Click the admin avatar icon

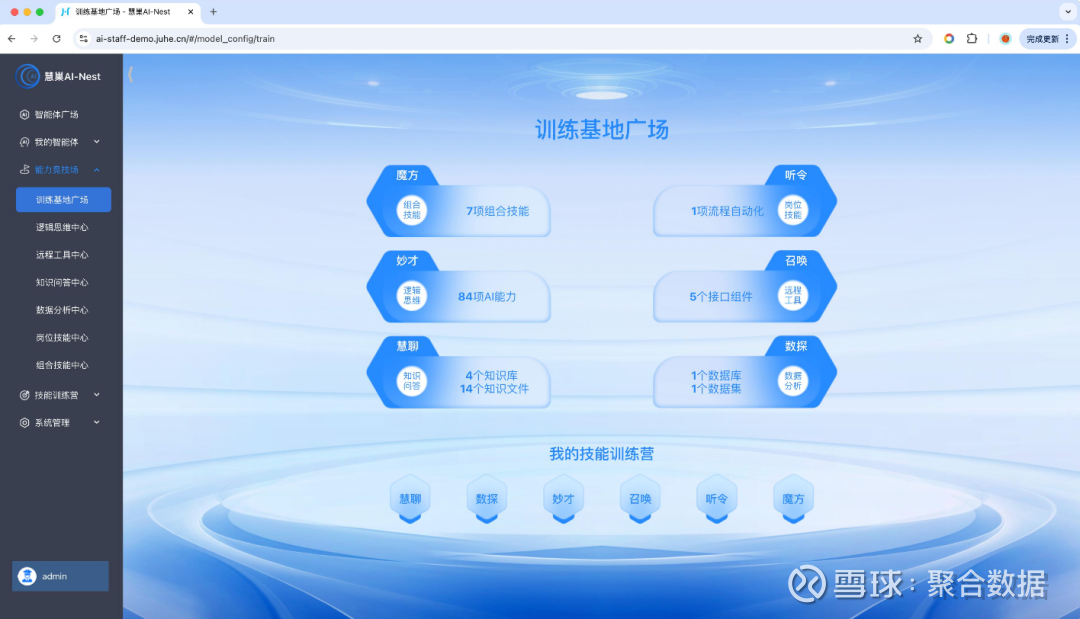[x=28, y=576]
